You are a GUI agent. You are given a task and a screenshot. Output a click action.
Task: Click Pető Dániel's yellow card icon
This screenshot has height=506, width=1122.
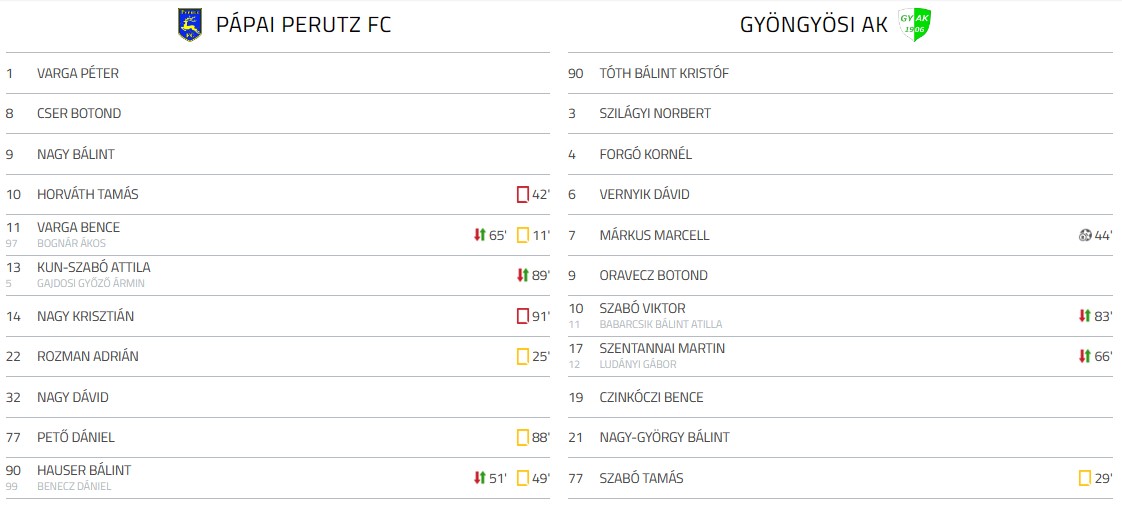coord(522,438)
